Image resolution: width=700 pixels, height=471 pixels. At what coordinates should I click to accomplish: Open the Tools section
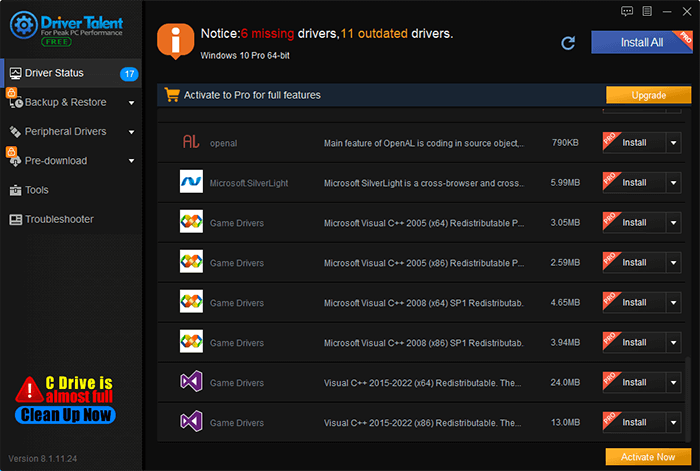point(71,190)
